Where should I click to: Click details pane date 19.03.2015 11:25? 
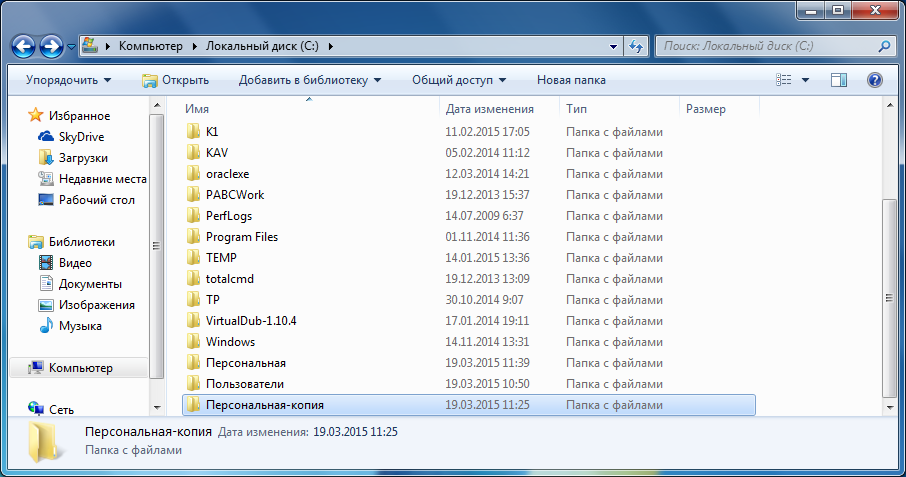click(x=355, y=432)
